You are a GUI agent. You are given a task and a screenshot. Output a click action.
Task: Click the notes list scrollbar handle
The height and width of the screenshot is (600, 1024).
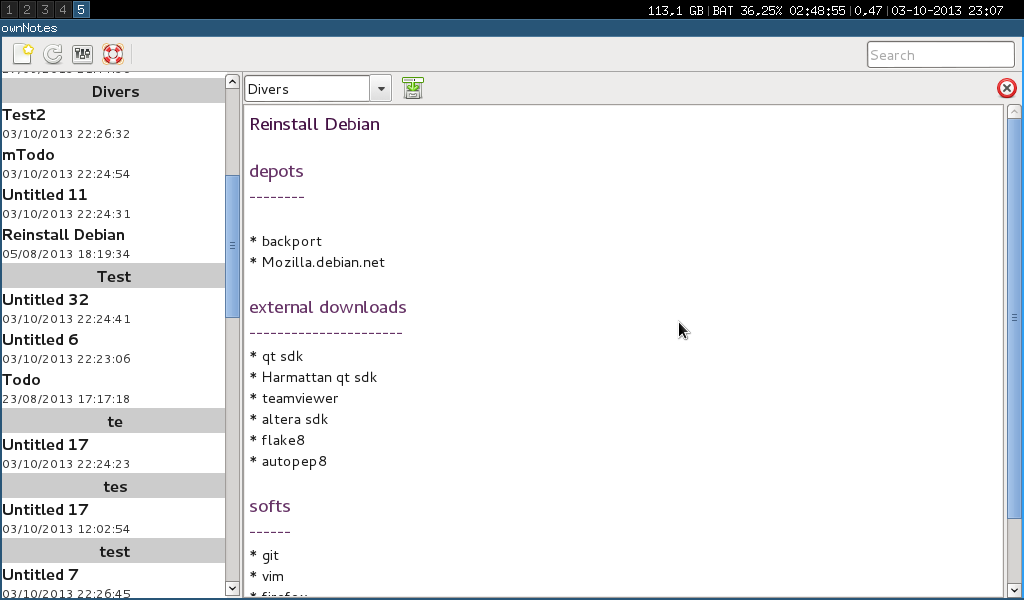click(233, 245)
